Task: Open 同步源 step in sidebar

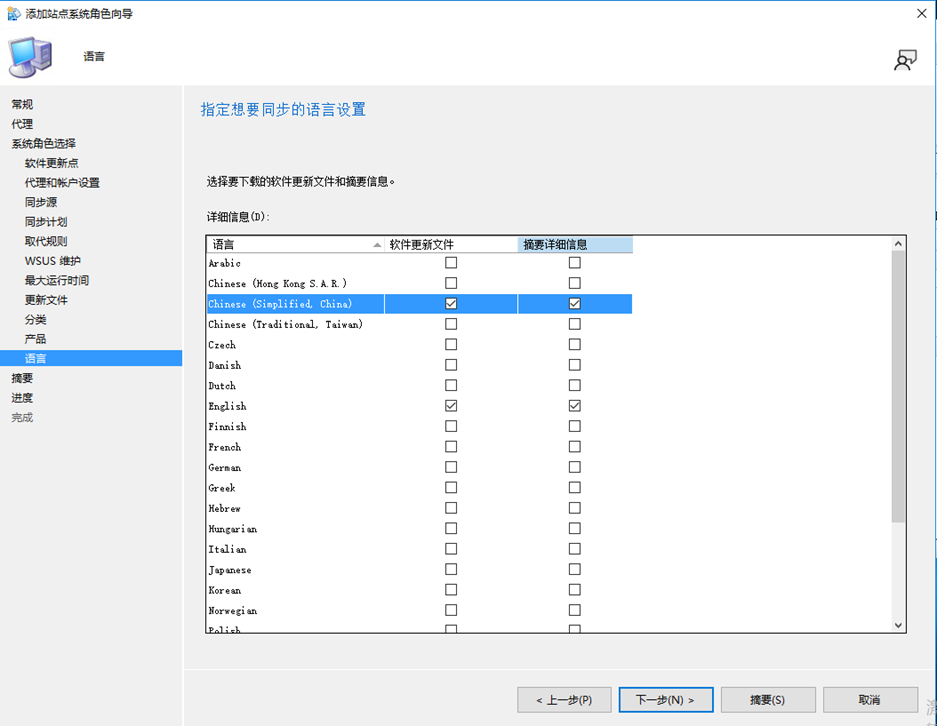Action: (x=41, y=202)
